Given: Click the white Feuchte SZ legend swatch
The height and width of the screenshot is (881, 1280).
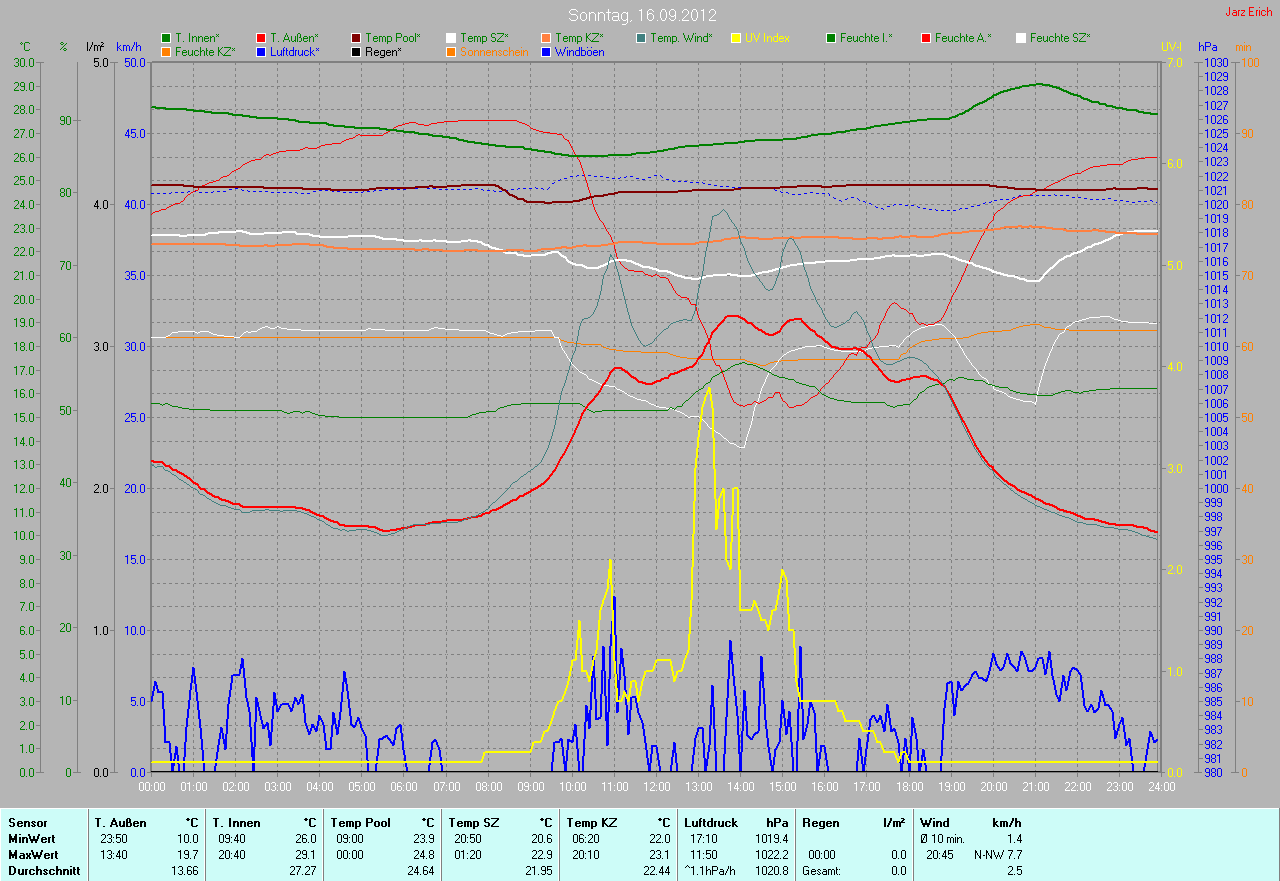Looking at the screenshot, I should tap(1021, 38).
